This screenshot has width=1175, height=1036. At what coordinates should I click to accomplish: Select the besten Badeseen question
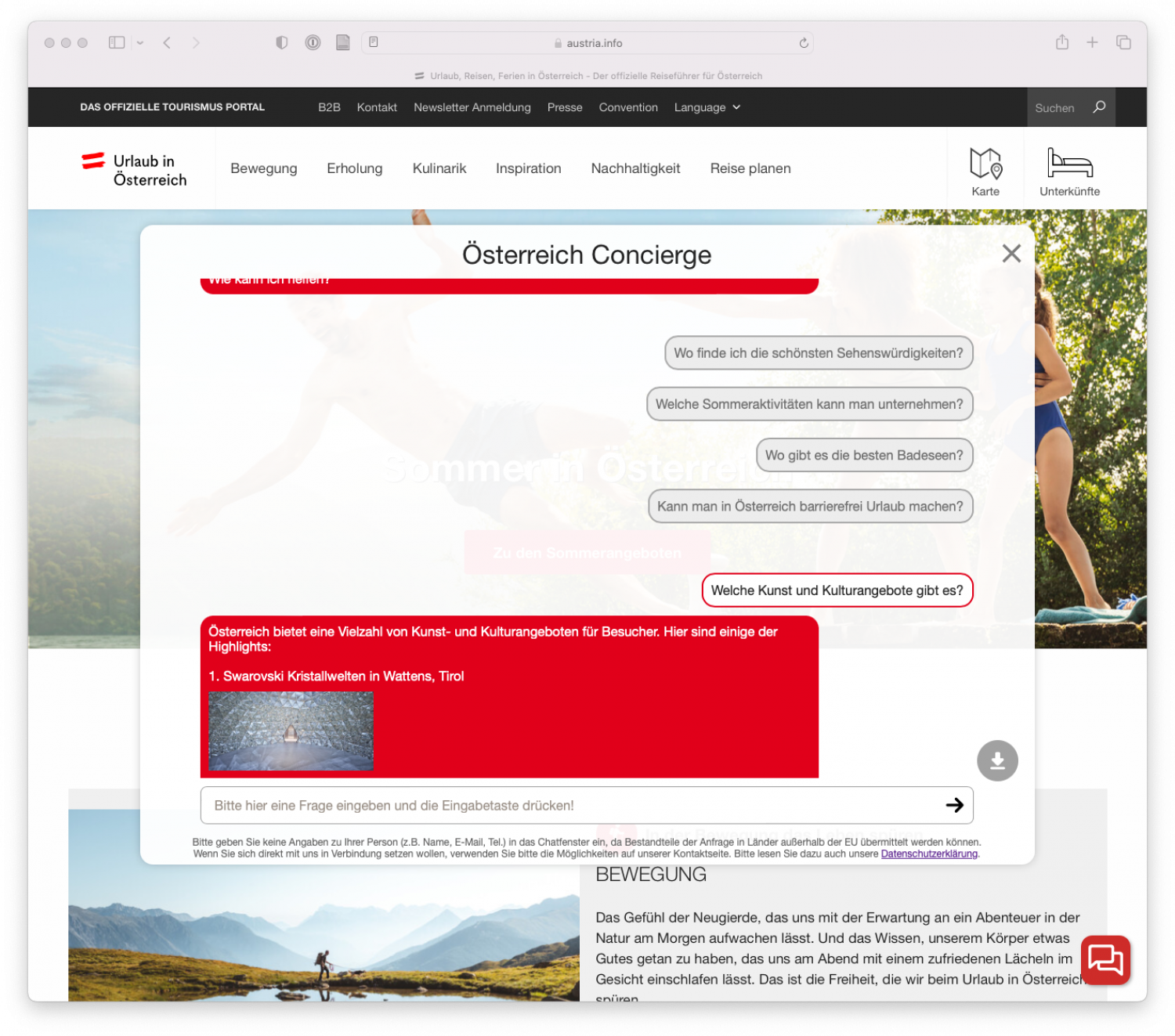[x=865, y=455]
